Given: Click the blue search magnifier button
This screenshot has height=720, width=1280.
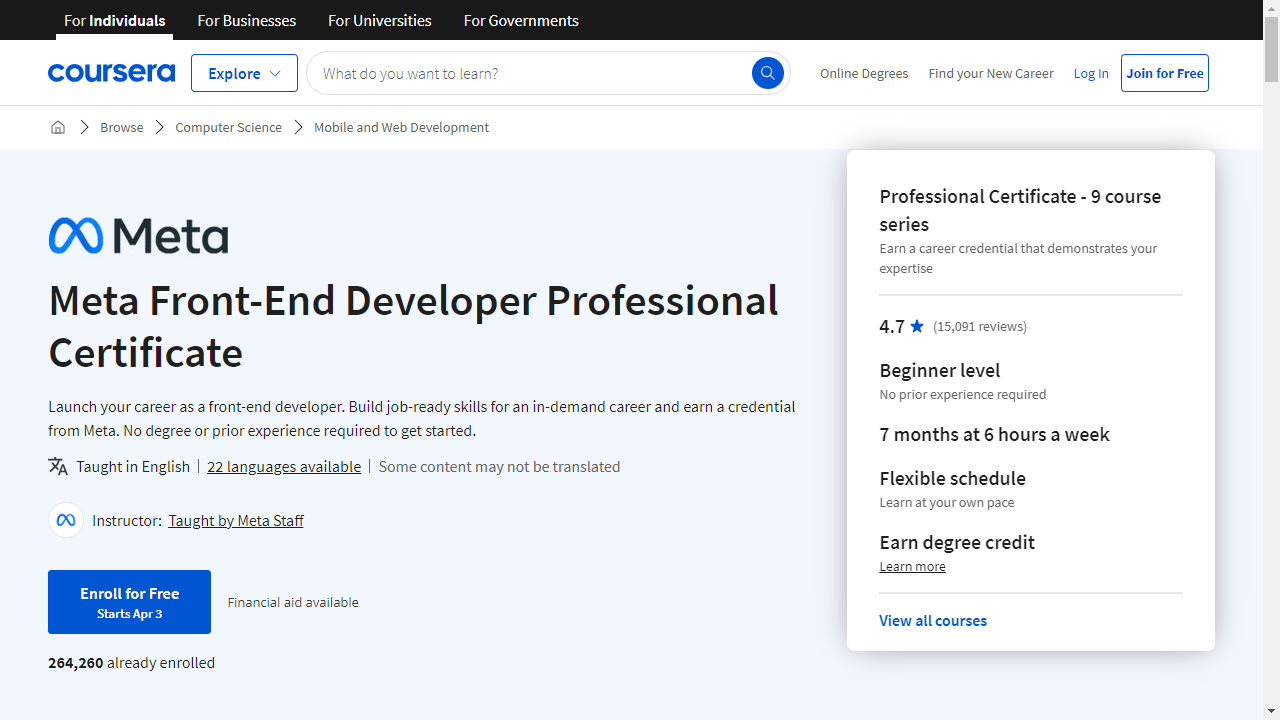Looking at the screenshot, I should (x=768, y=73).
